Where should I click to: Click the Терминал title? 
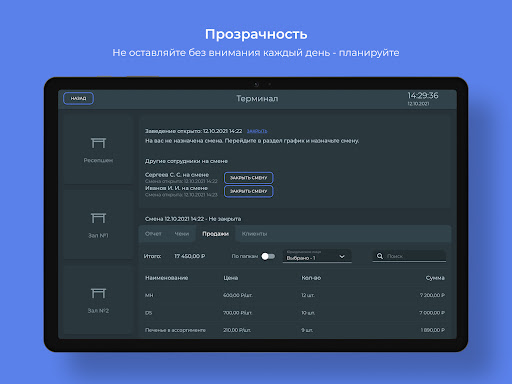pyautogui.click(x=257, y=98)
